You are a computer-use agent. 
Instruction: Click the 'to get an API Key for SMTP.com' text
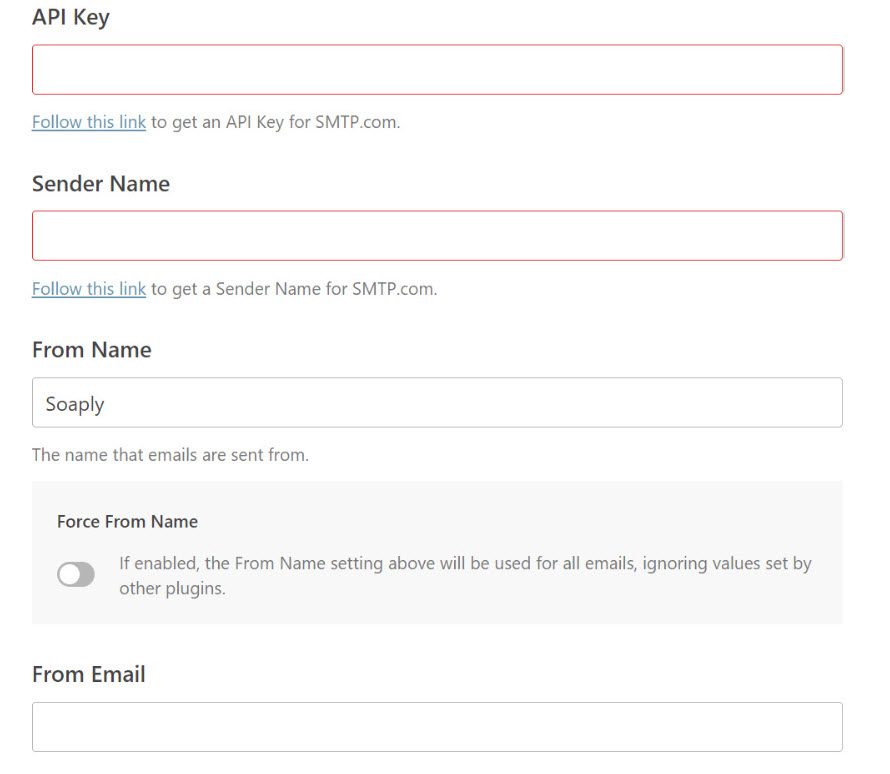[275, 122]
